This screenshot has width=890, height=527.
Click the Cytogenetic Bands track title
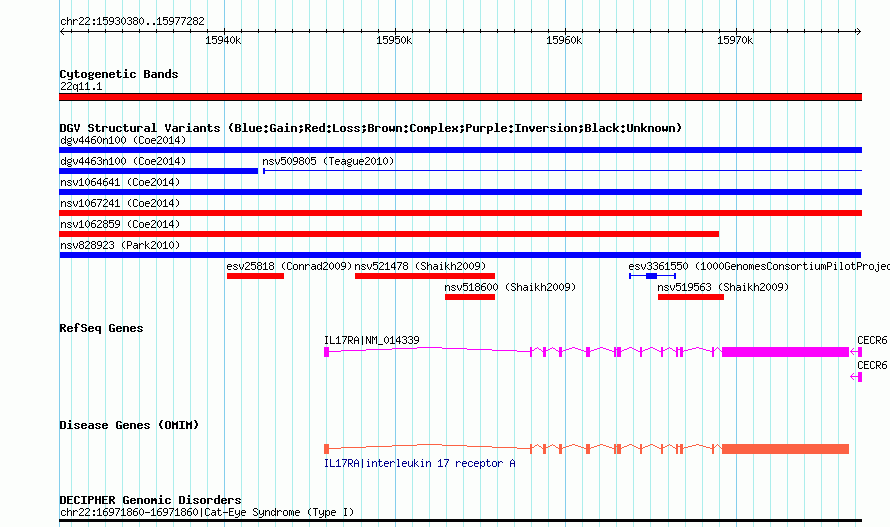(x=119, y=74)
